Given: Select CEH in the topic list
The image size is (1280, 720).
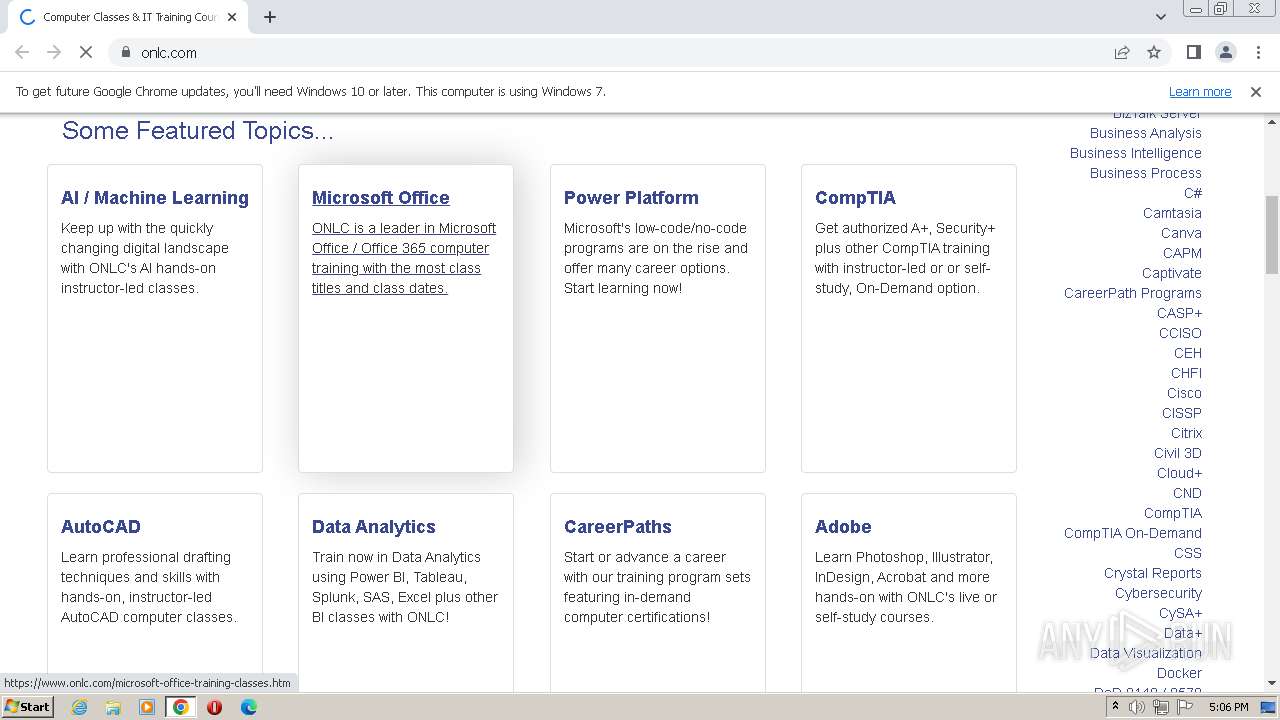Looking at the screenshot, I should tap(1188, 353).
